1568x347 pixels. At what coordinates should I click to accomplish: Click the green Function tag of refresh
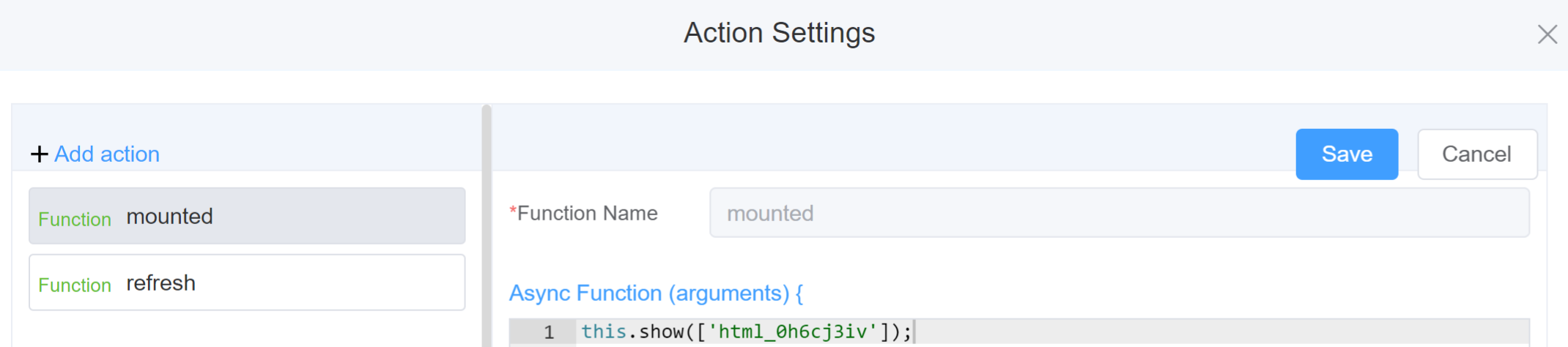click(75, 285)
